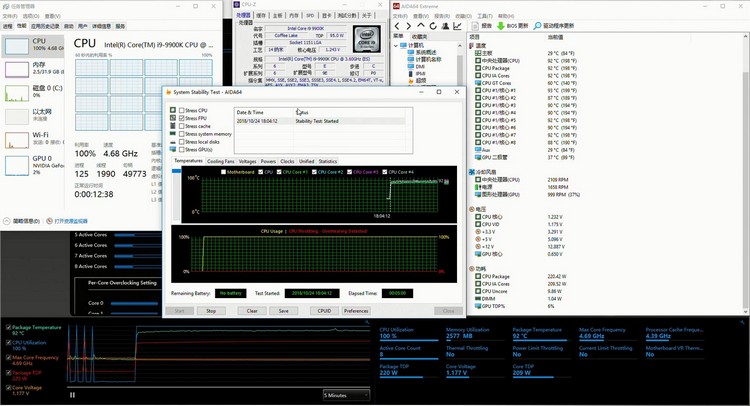Click the Stress GPU(s) monitor icon
The height and width of the screenshot is (406, 750).
point(173,150)
